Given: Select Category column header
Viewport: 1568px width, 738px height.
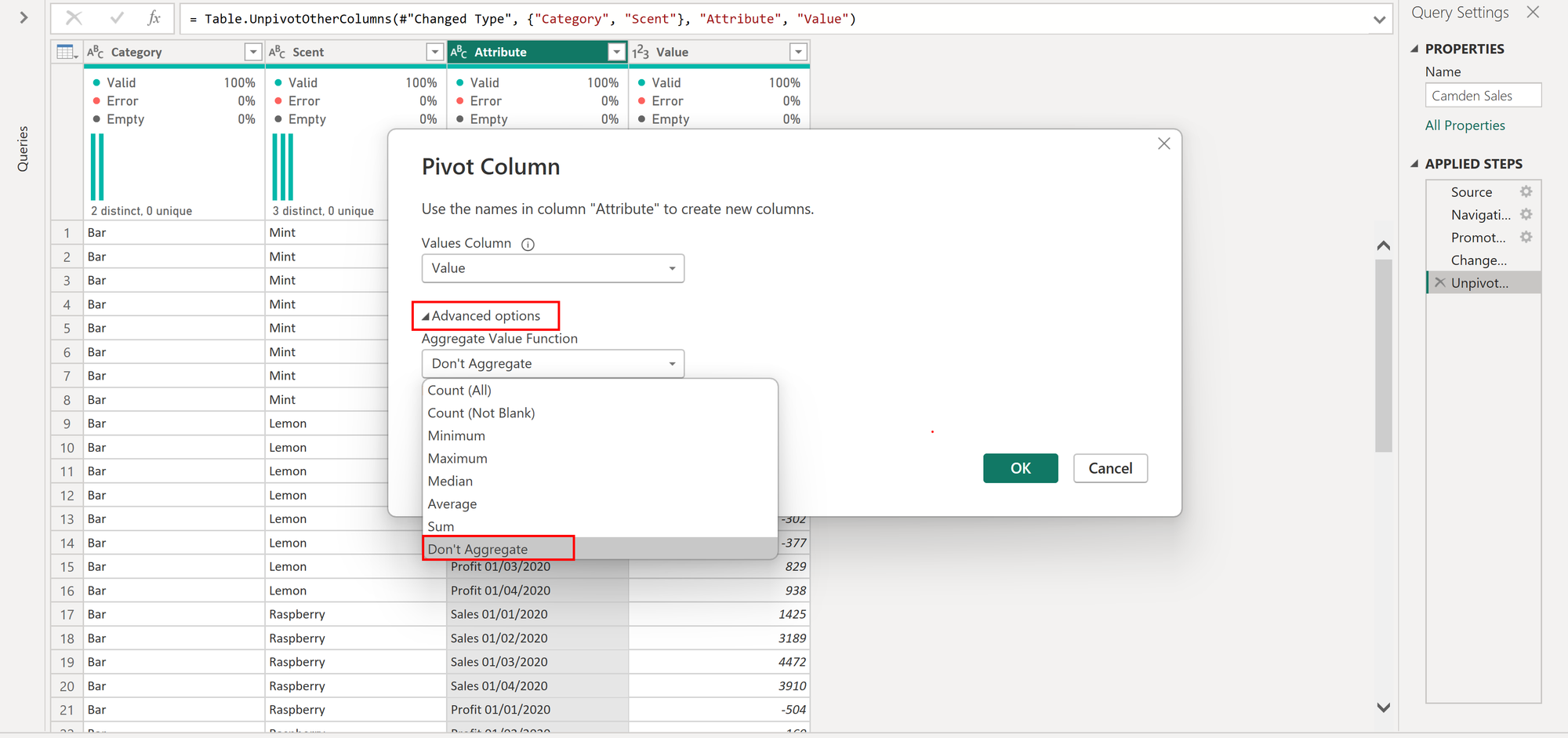Looking at the screenshot, I should [x=174, y=52].
